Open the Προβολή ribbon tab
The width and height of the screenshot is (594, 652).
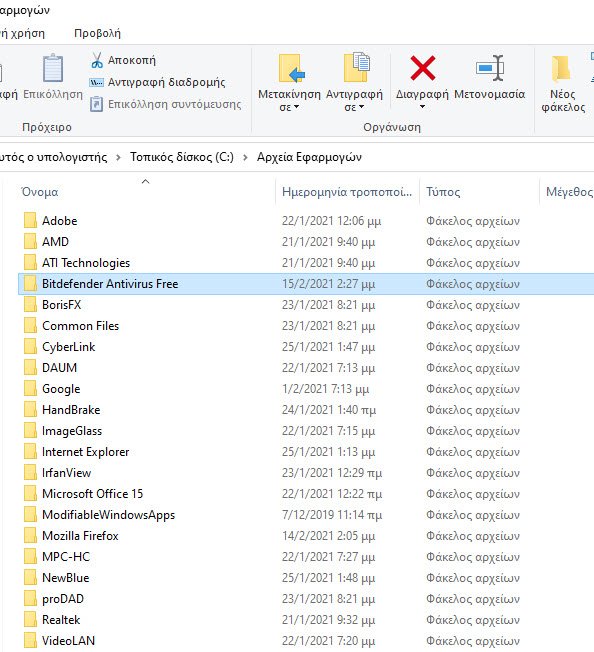pos(97,33)
